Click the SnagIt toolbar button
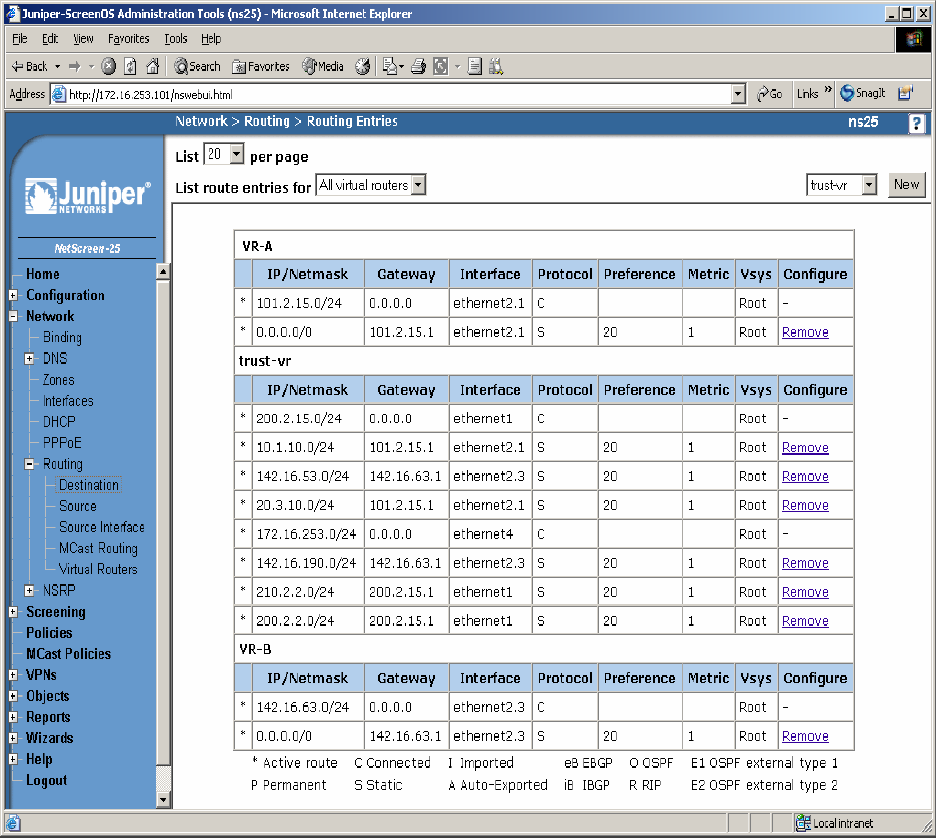Screen dimensions: 936x838 [863, 93]
